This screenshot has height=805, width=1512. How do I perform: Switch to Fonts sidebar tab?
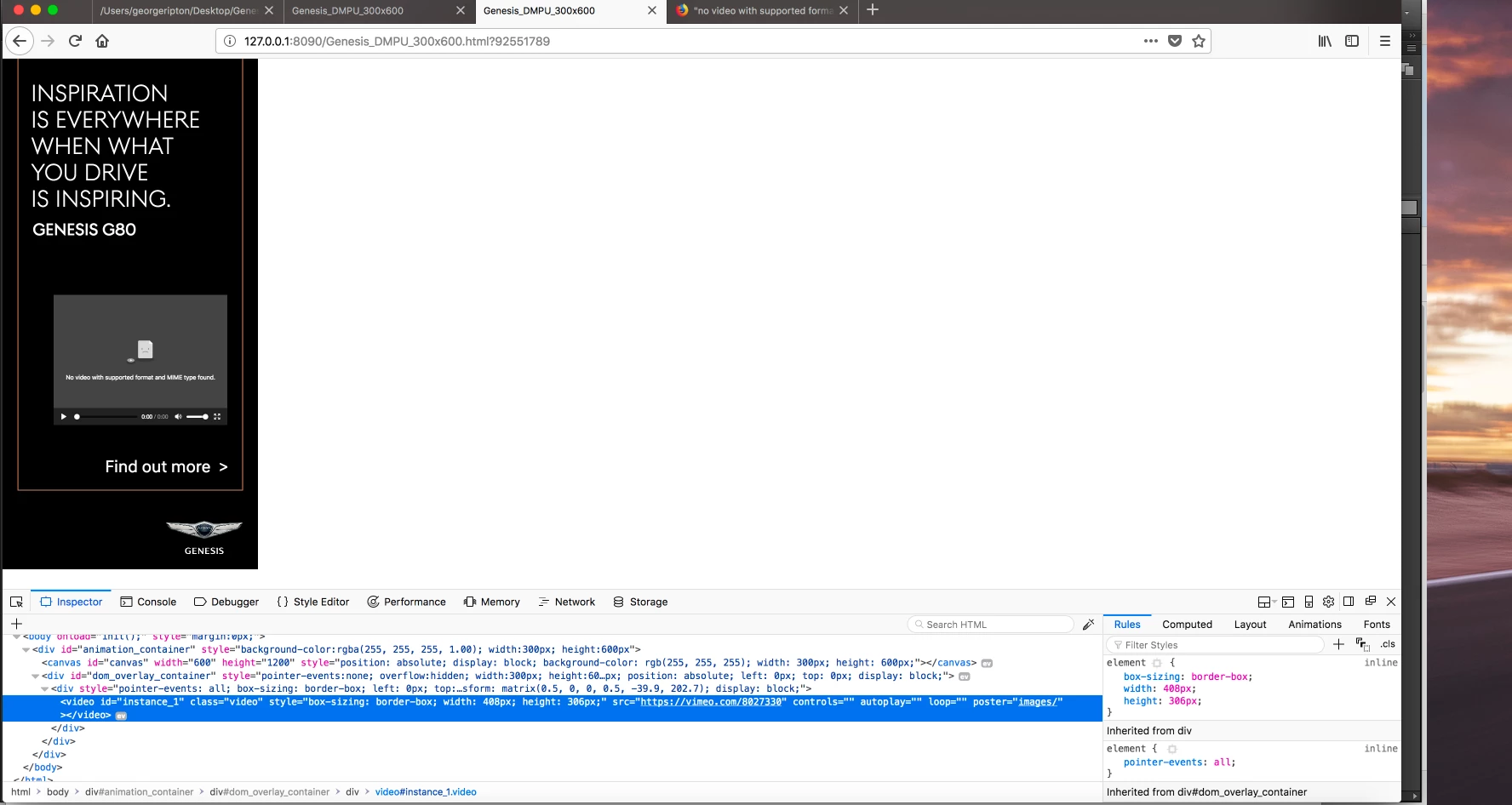[1376, 625]
